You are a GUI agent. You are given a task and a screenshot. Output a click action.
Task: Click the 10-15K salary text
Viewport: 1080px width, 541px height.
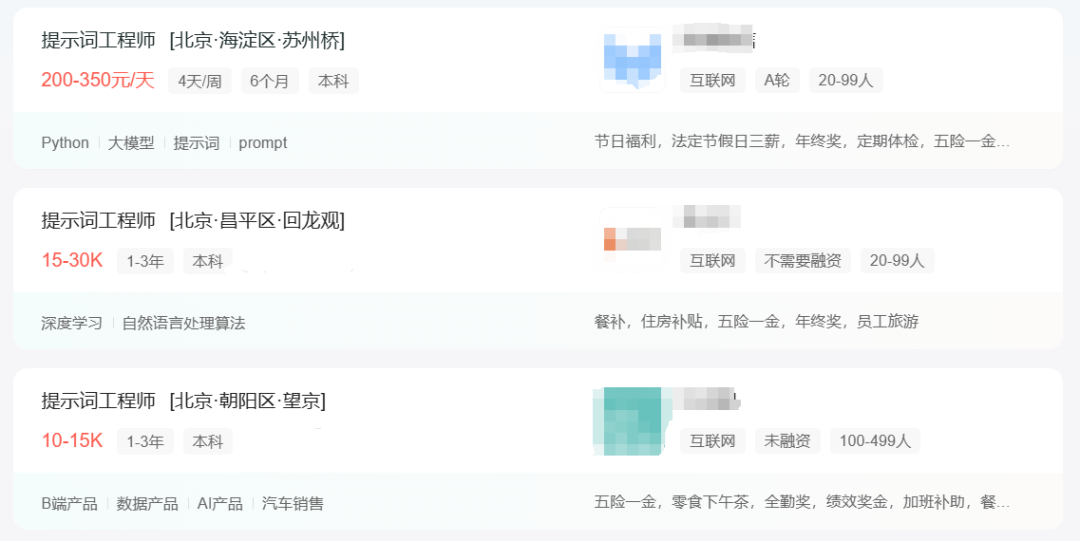[72, 441]
